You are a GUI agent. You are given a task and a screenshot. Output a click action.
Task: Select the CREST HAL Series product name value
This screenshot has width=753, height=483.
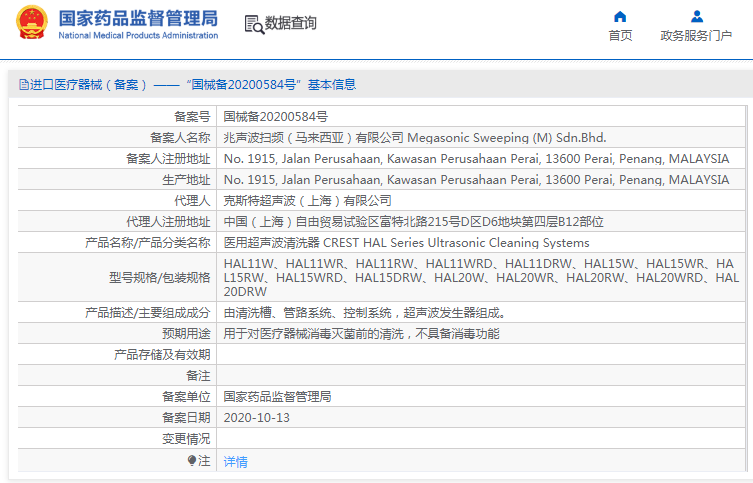pos(406,243)
